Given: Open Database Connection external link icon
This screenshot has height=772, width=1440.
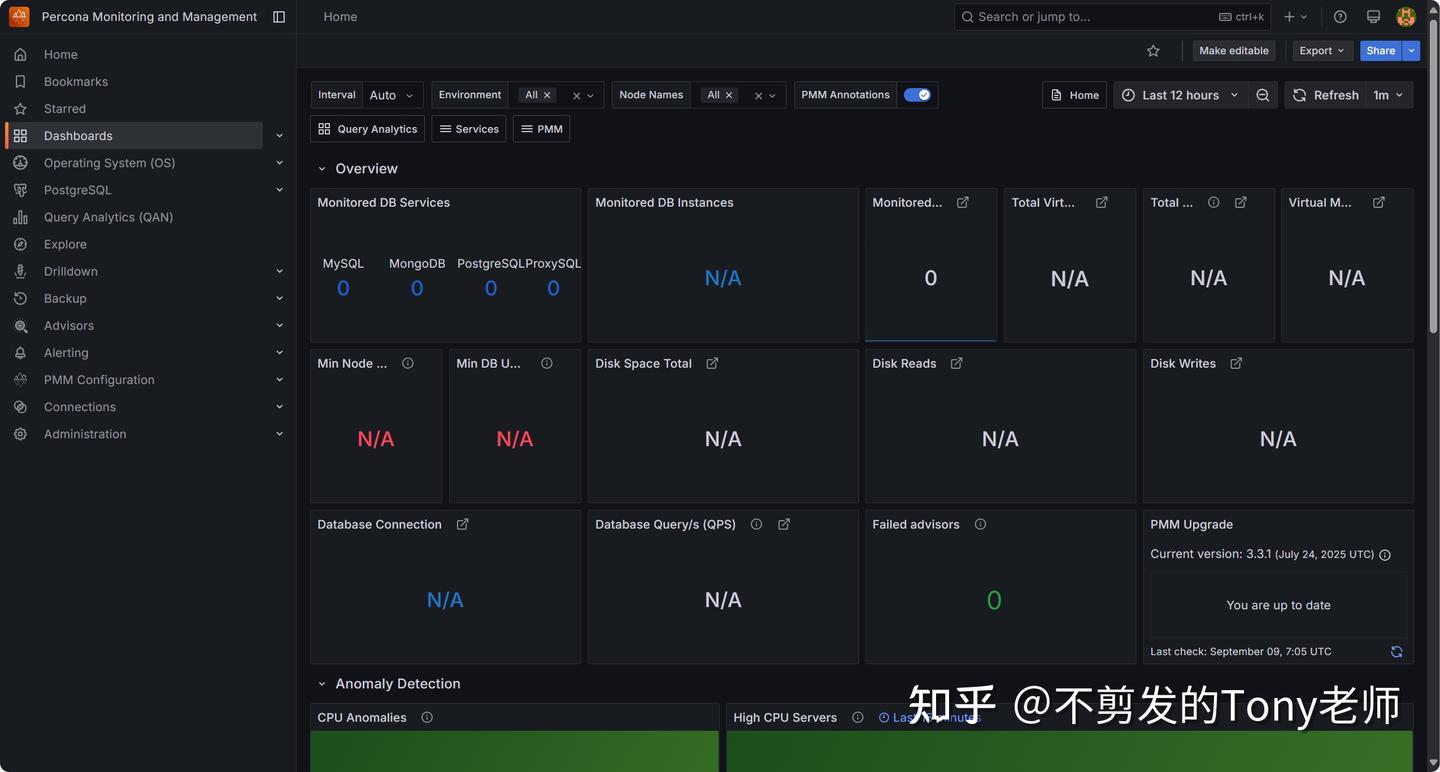Looking at the screenshot, I should tap(462, 524).
